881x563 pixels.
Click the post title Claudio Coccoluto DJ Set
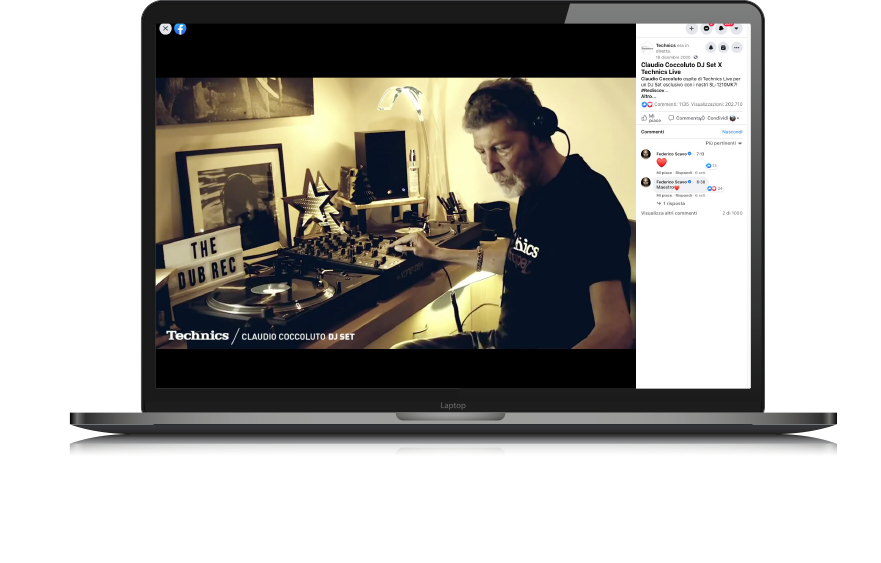point(682,68)
